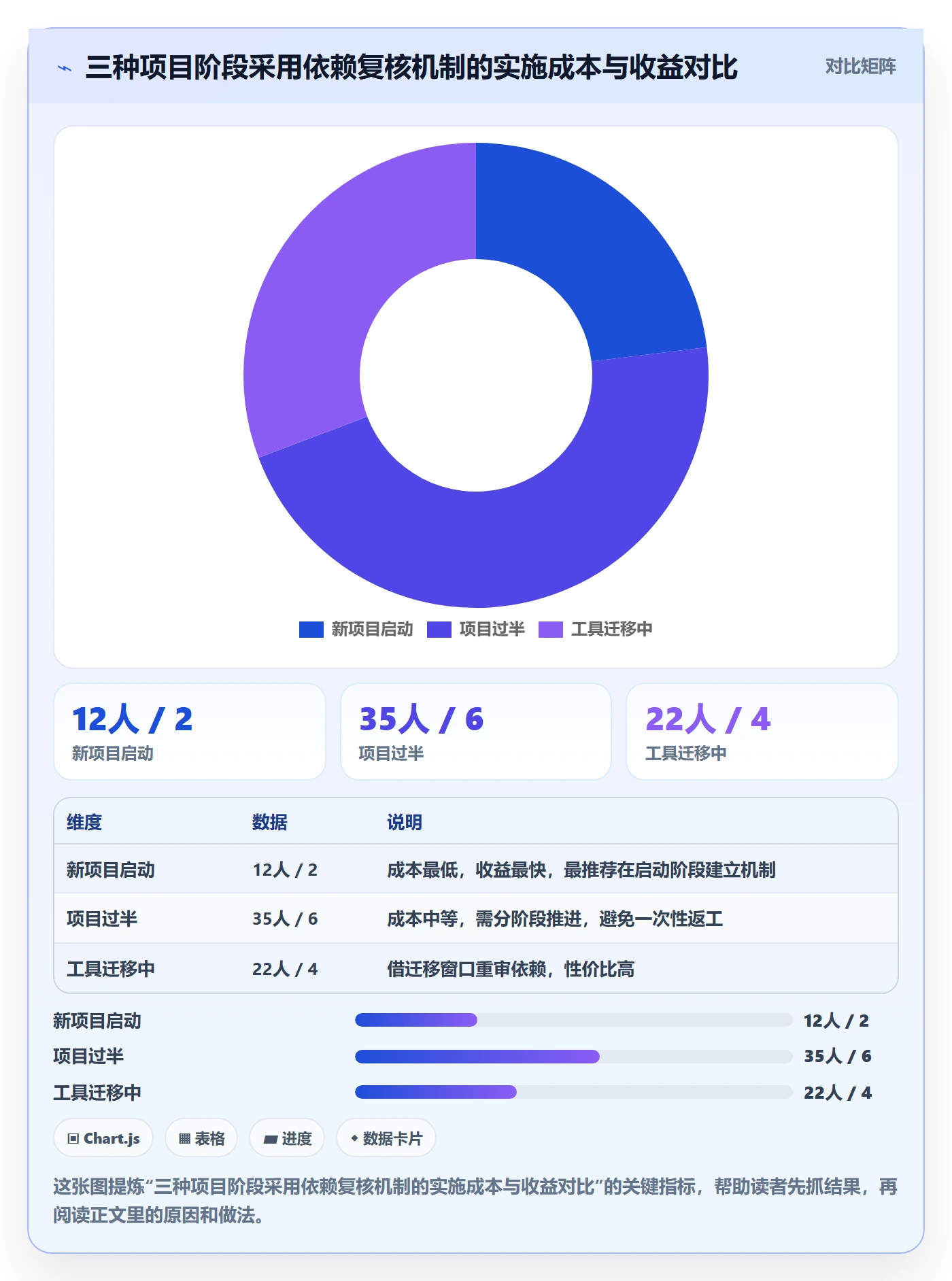
Task: Click the 工具迁移中 progress bar
Action: [574, 1092]
